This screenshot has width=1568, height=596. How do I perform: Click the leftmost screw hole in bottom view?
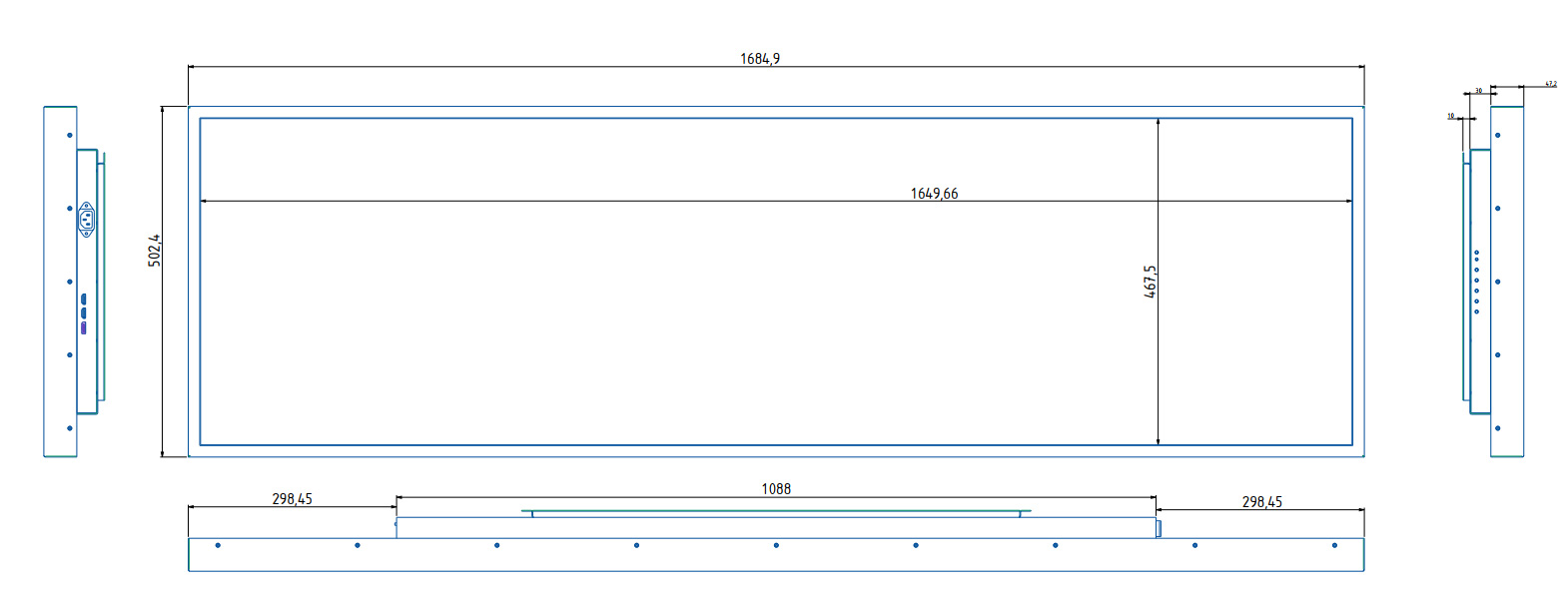tap(218, 545)
